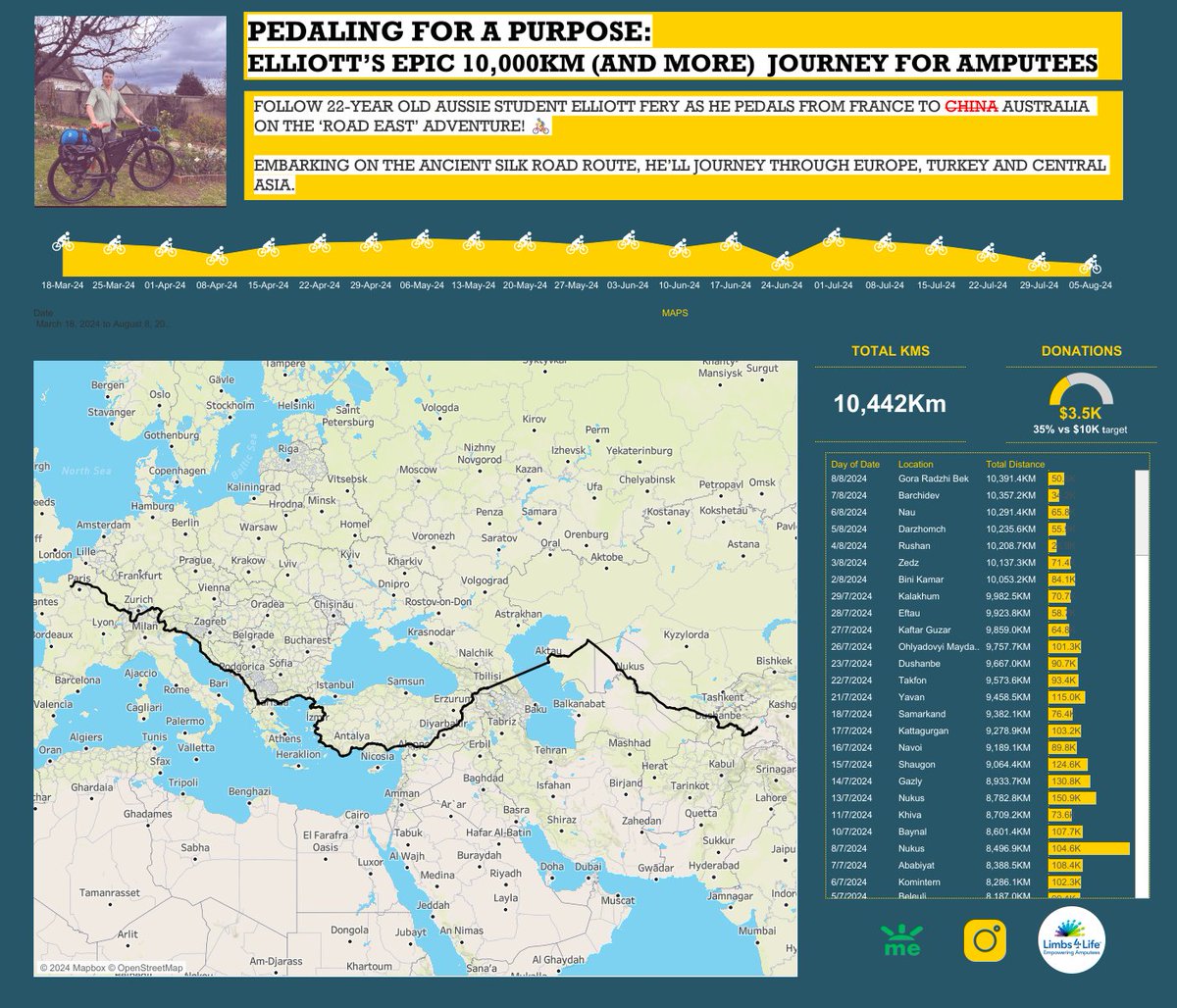Pick the cyclist marker at 22-Apr-24

tap(320, 242)
